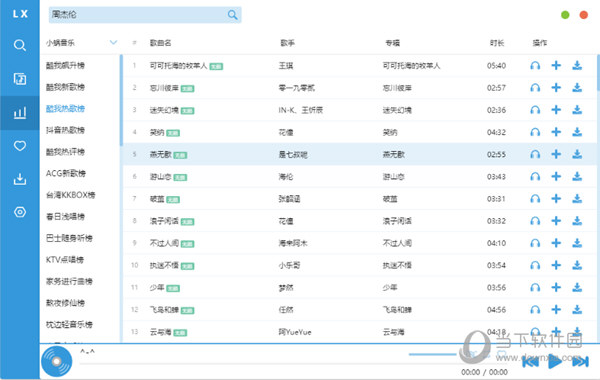Screen dimensions: 600x380
Task: Expand the 小蜗音乐 source dropdown
Action: (113, 42)
